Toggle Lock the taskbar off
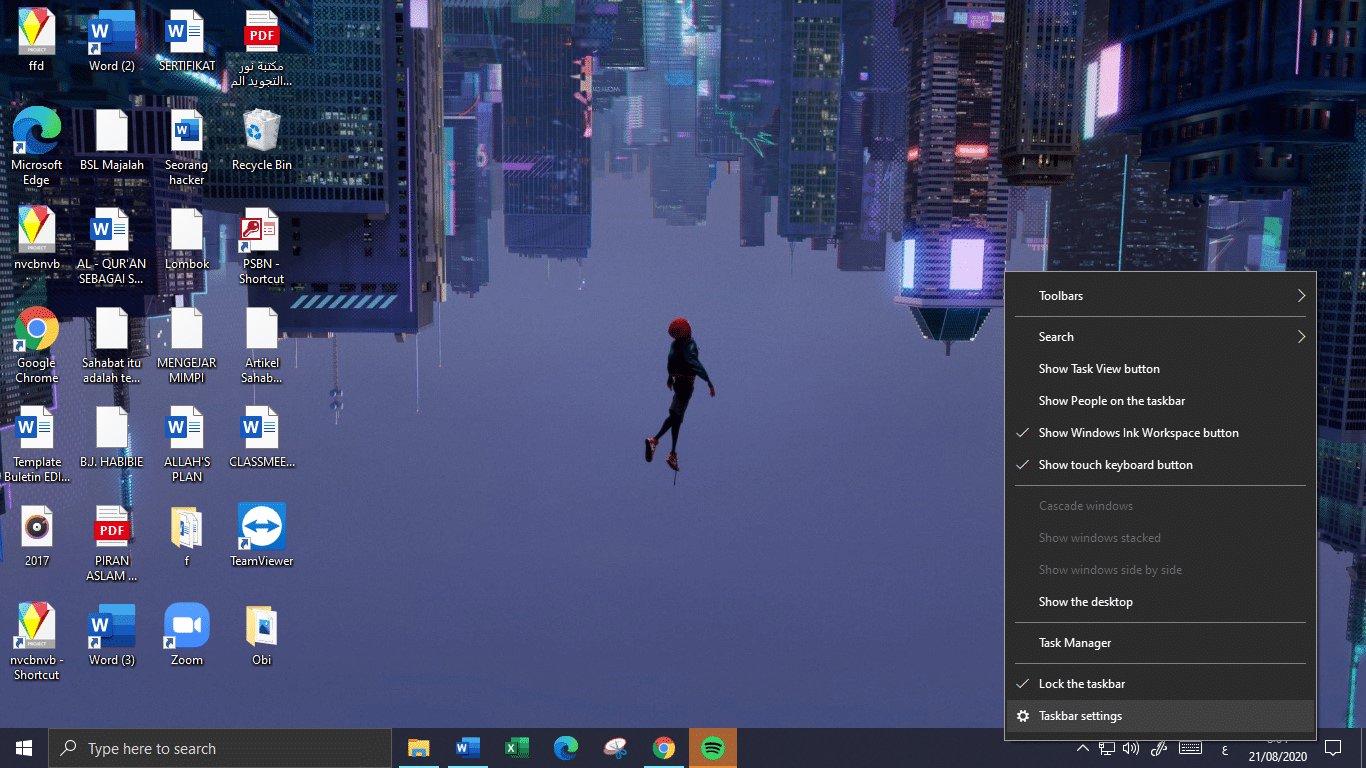1366x768 pixels. tap(1160, 684)
